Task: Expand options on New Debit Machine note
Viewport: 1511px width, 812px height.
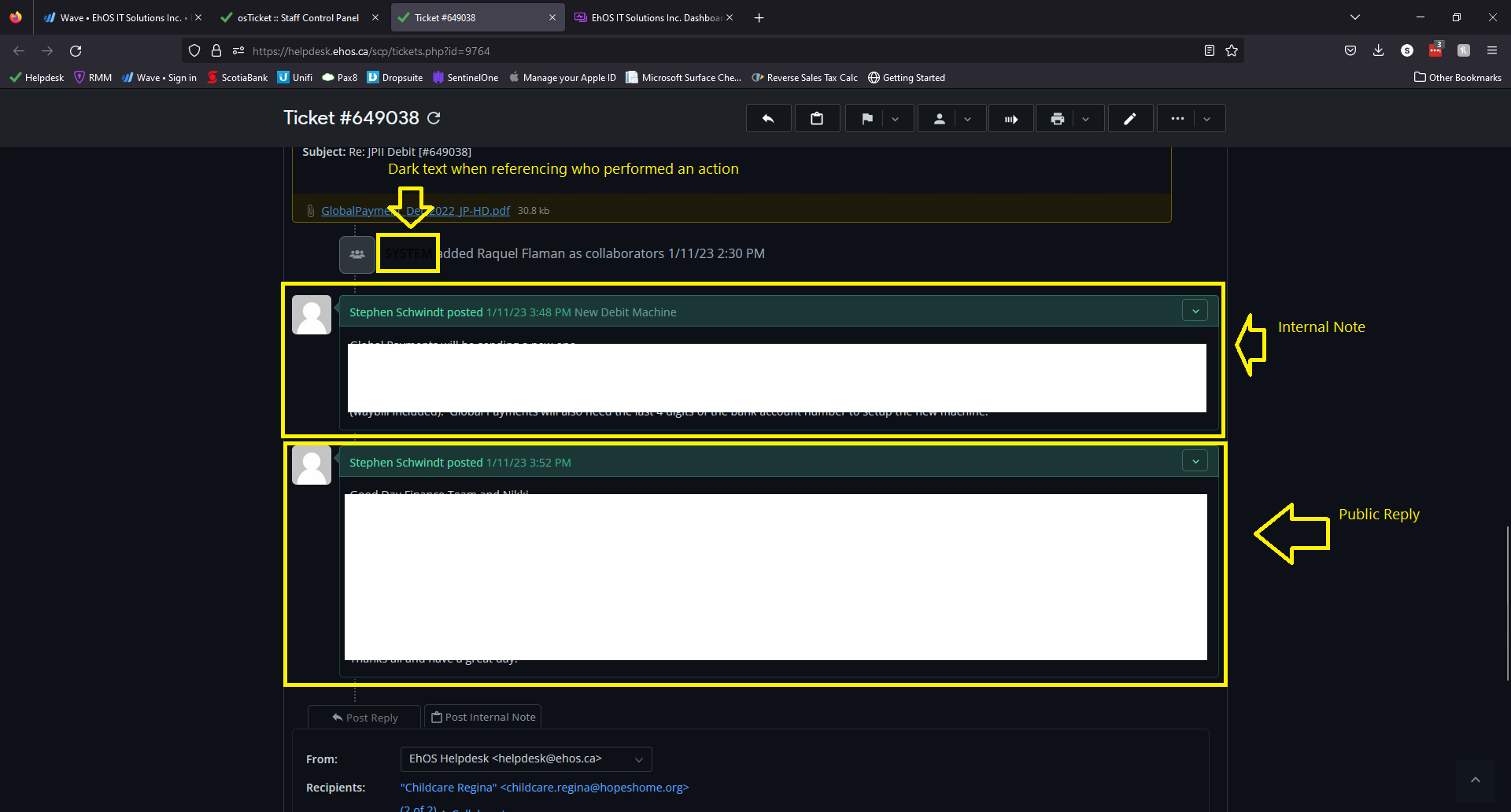Action: click(1195, 311)
